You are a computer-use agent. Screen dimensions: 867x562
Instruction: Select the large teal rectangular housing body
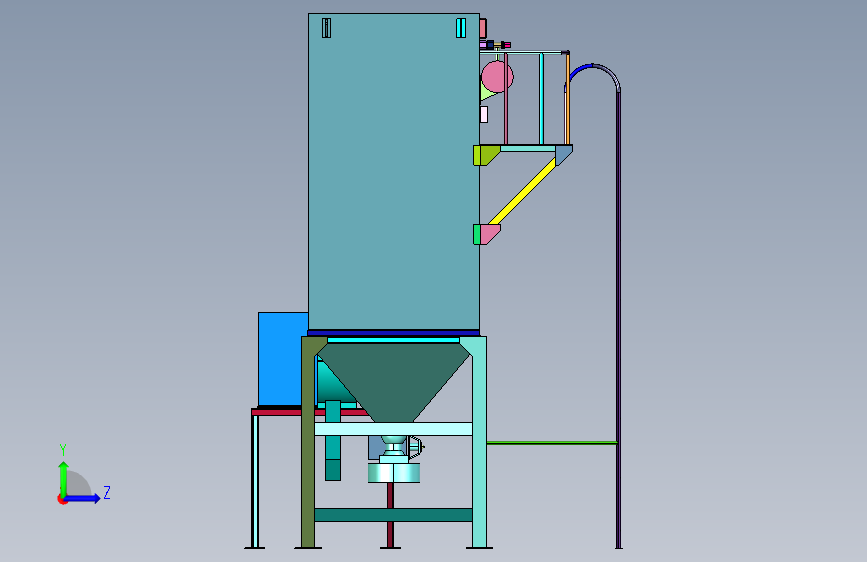click(394, 171)
